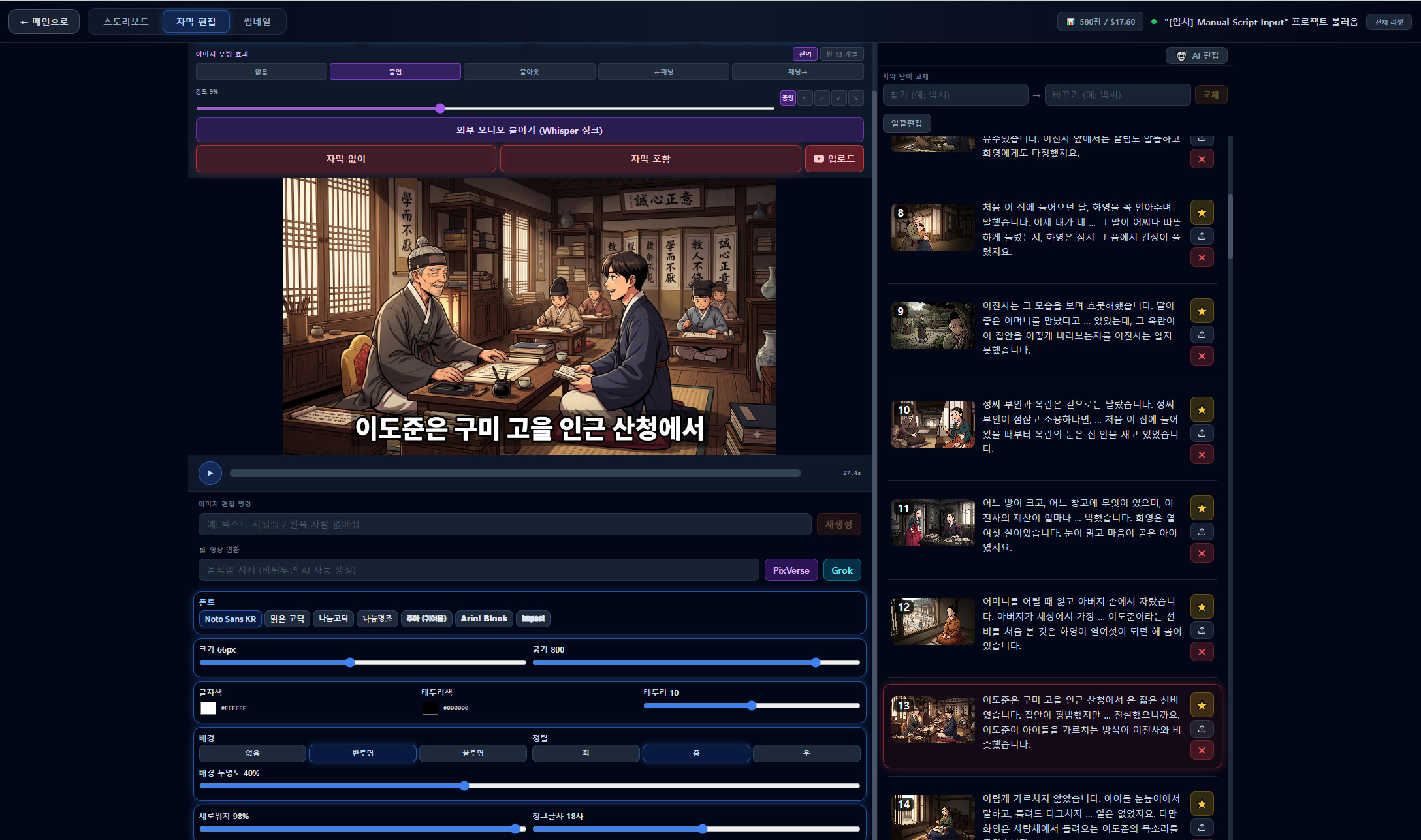The image size is (1421, 840).
Task: Select Noto Sans KR font
Action: (x=231, y=619)
